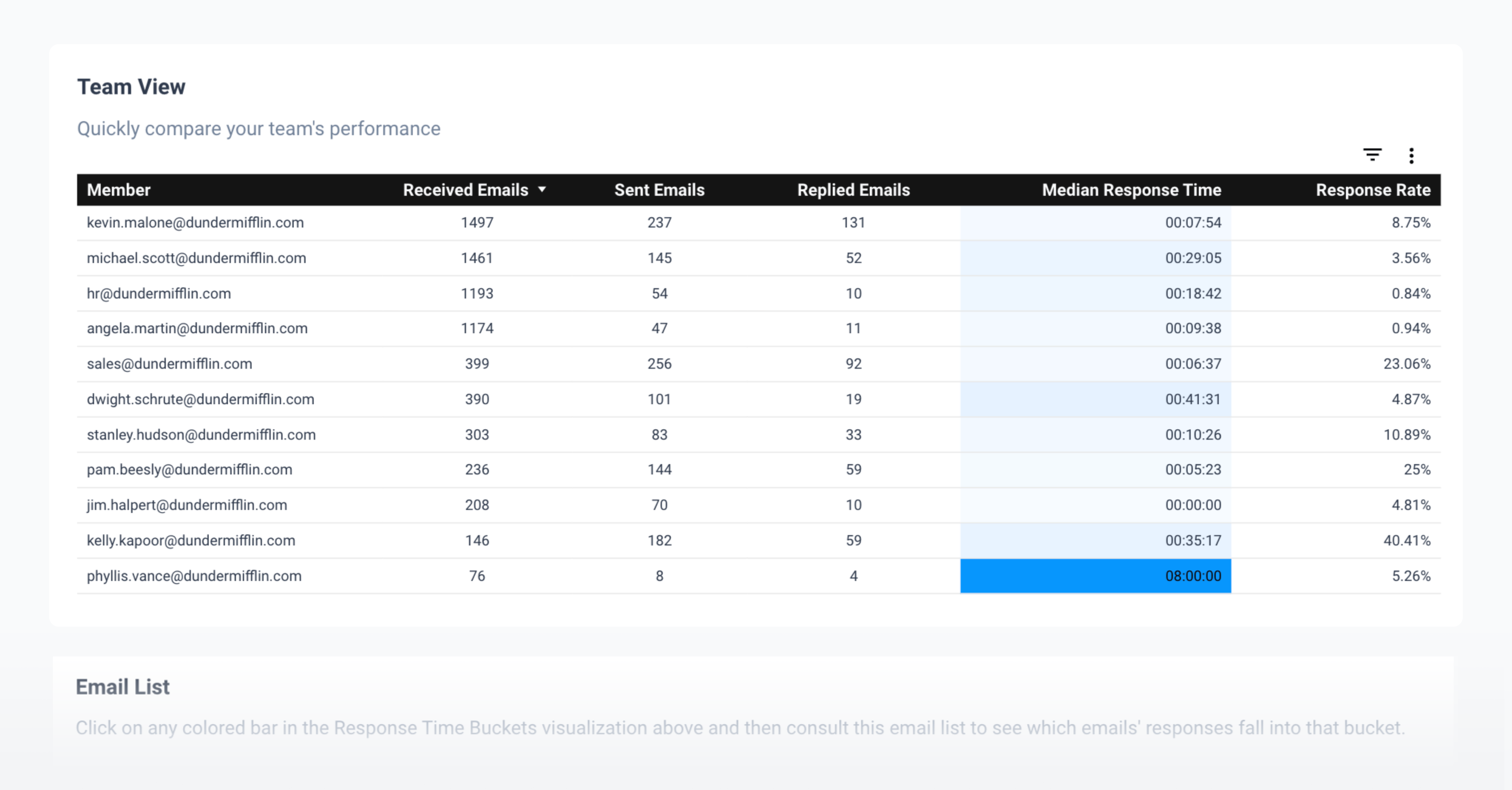Select jim.halpert@dundermifflin.com row
This screenshot has width=1512, height=790.
(x=187, y=505)
